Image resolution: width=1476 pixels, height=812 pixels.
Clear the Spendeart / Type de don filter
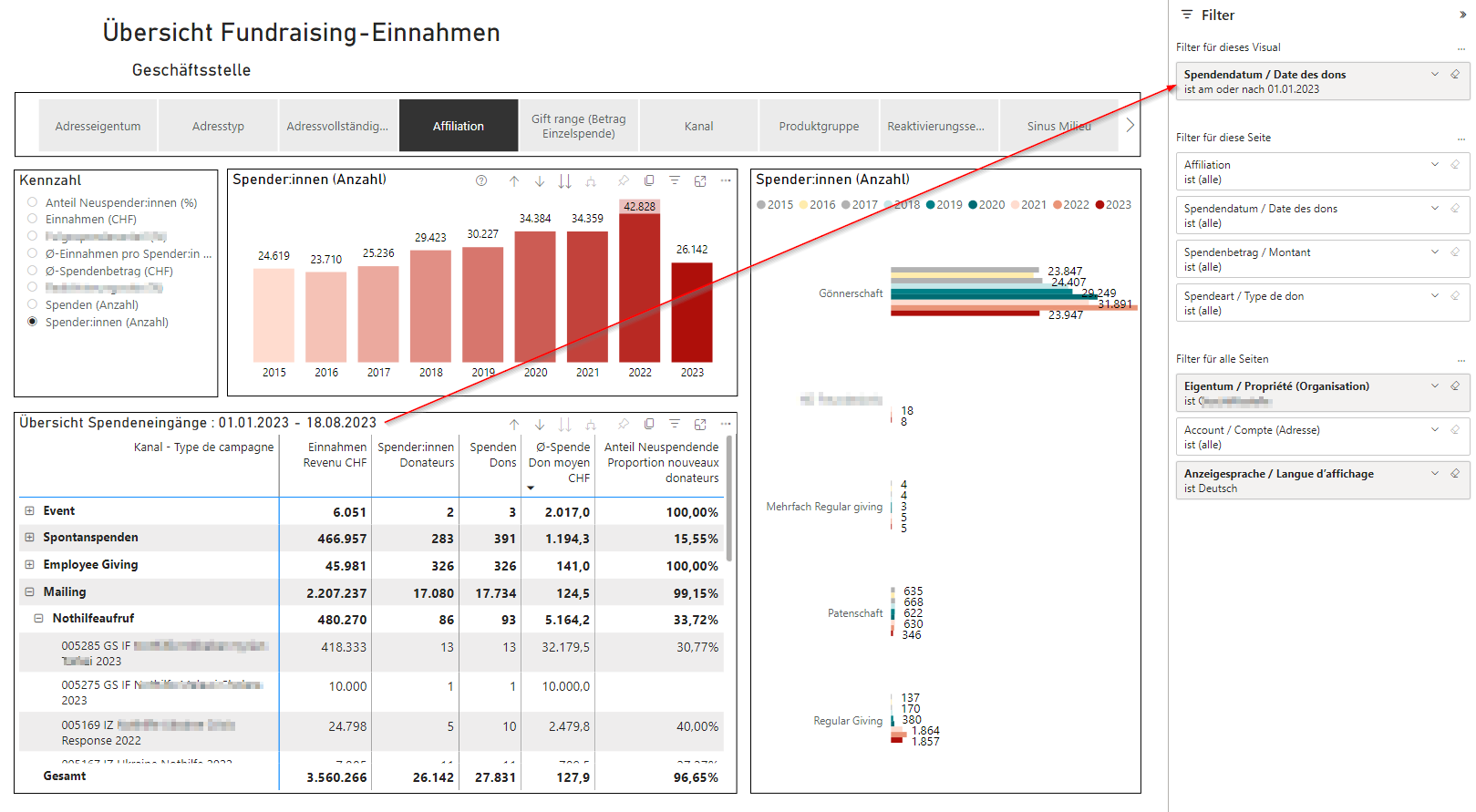click(x=1455, y=296)
